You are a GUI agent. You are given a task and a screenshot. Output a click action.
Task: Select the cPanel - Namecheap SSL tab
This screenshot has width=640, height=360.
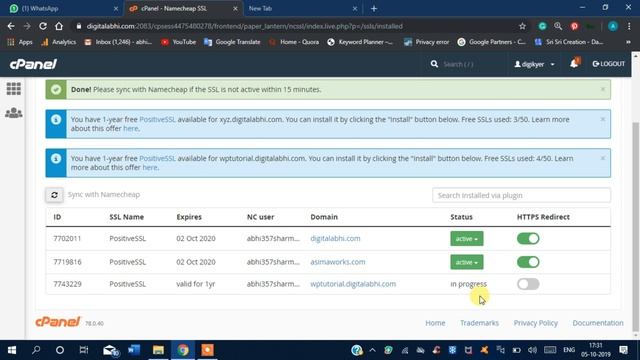point(182,8)
